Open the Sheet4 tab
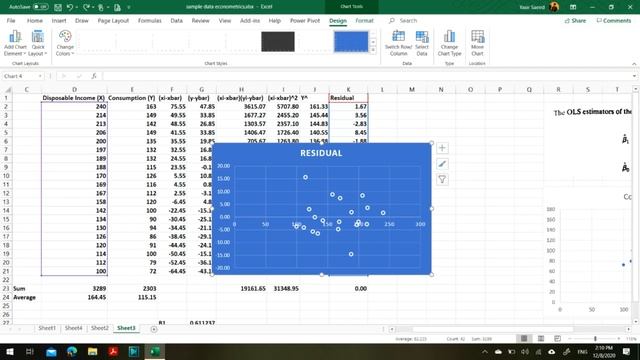This screenshot has height=360, width=640. 73,328
